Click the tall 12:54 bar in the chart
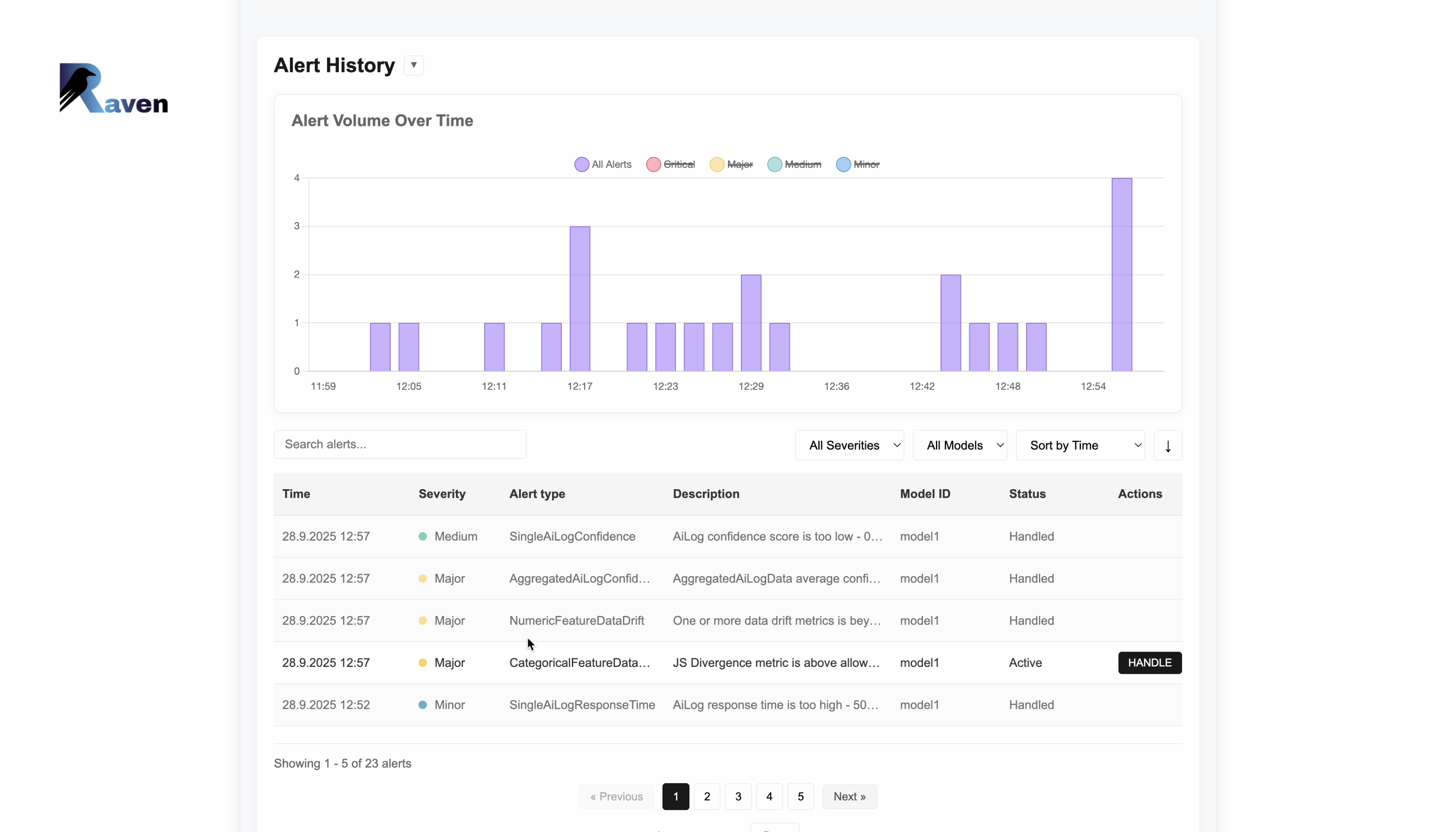The height and width of the screenshot is (832, 1456). click(x=1121, y=274)
